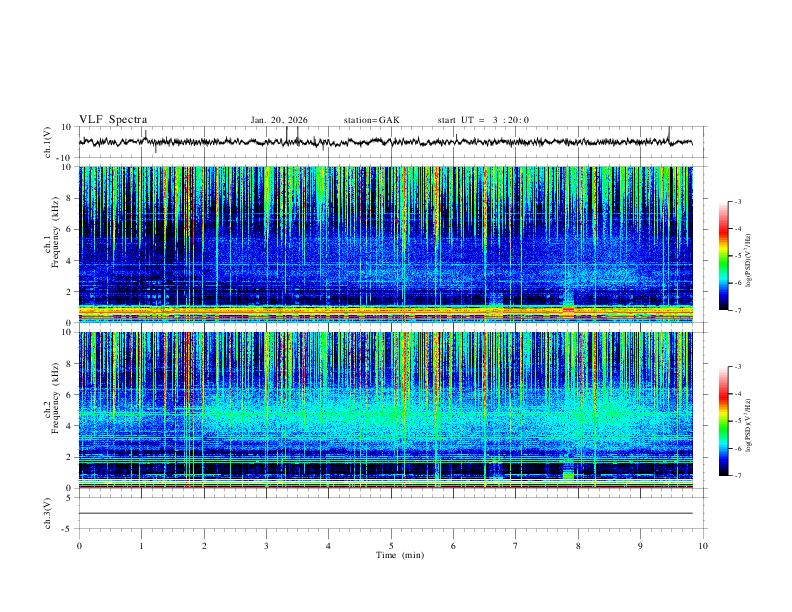
Task: Click time axis tick label "0"
Action: click(79, 546)
